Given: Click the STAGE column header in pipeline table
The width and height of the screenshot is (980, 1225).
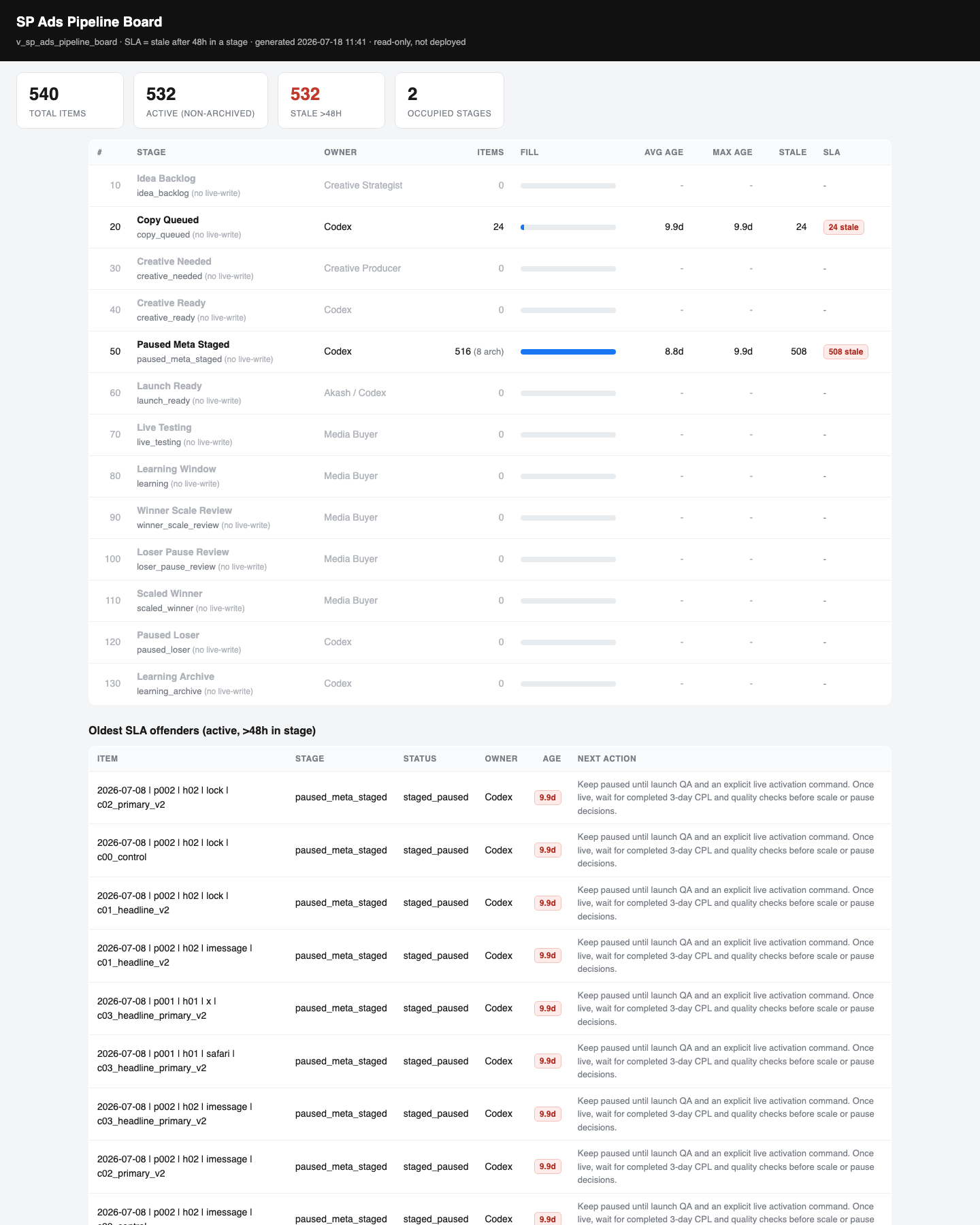Looking at the screenshot, I should 151,152.
